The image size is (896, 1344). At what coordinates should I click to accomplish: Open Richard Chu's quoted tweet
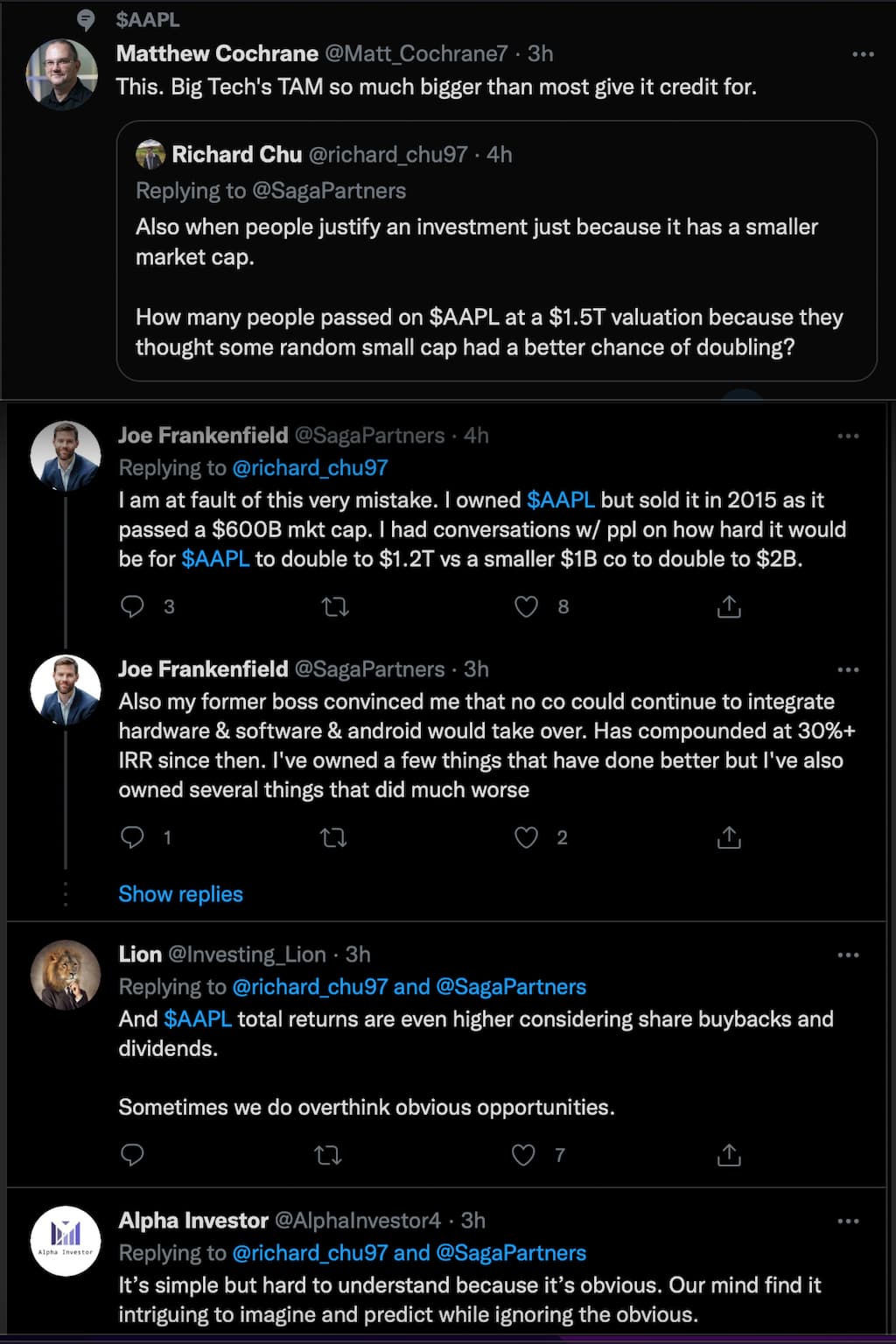496,271
